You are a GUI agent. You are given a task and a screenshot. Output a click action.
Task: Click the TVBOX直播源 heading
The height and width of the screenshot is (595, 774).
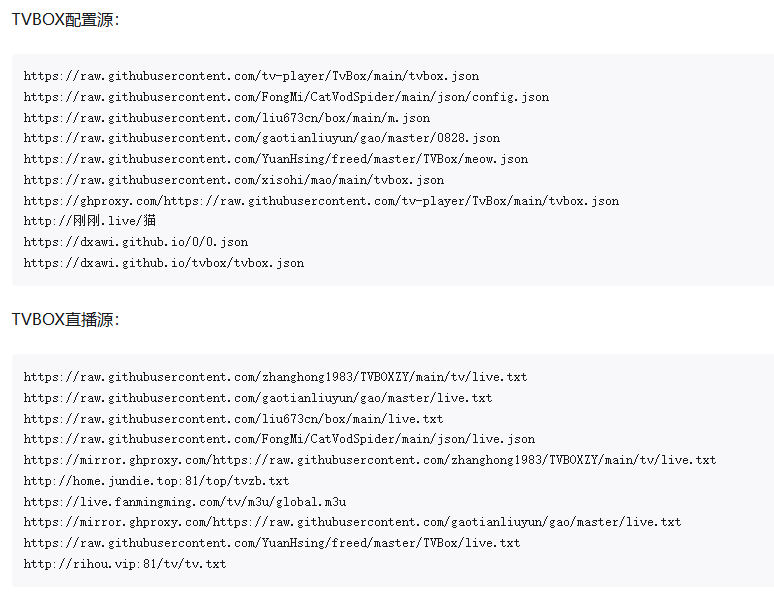coord(65,320)
